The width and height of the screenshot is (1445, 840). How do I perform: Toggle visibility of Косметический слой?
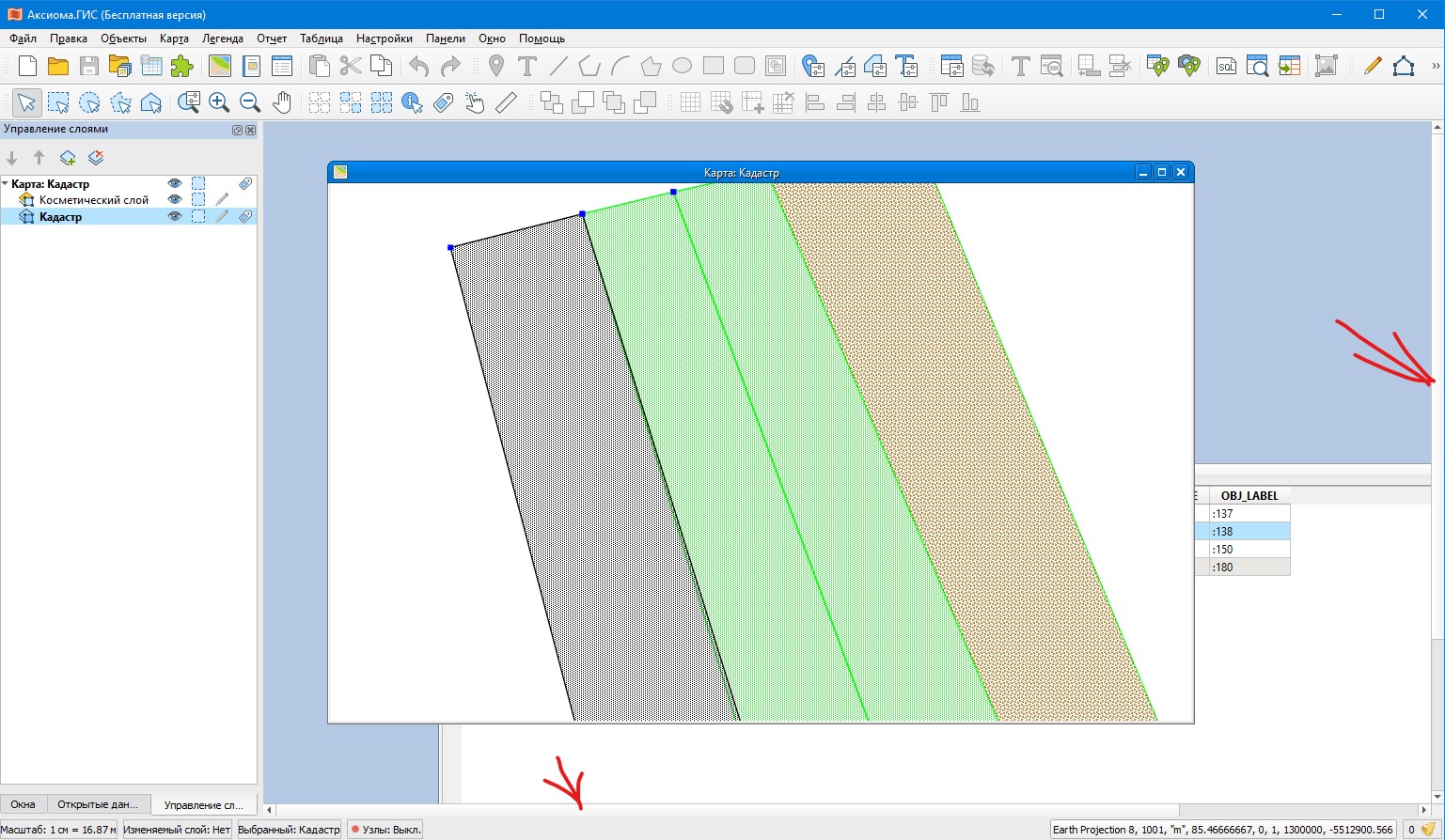pos(174,200)
